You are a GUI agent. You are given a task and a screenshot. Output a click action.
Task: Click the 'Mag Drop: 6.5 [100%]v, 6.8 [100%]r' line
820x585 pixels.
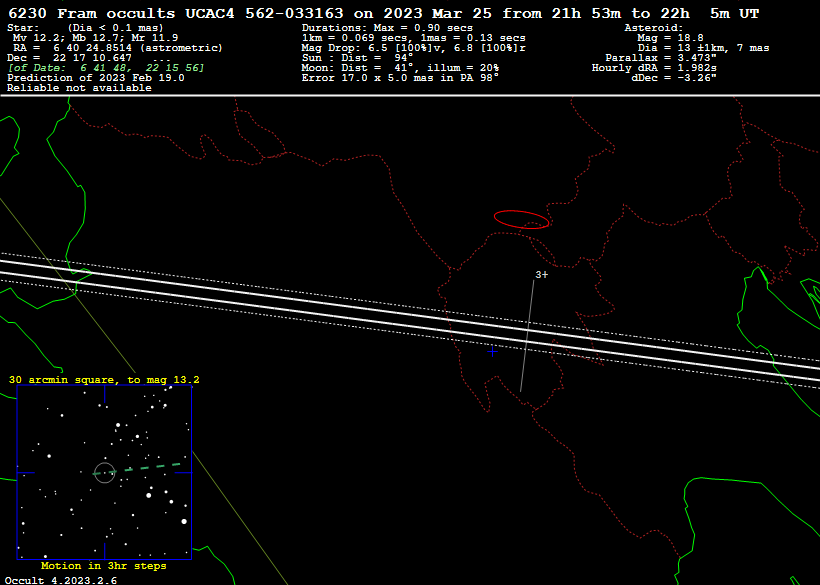tap(414, 48)
